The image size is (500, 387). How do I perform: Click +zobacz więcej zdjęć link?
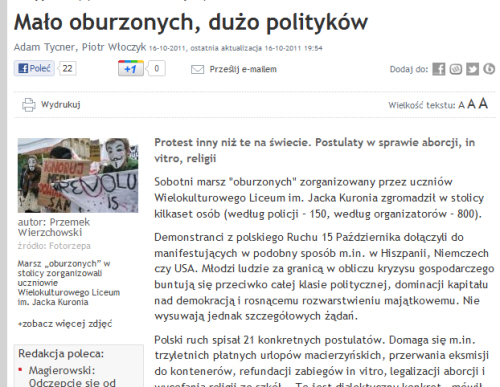point(65,324)
